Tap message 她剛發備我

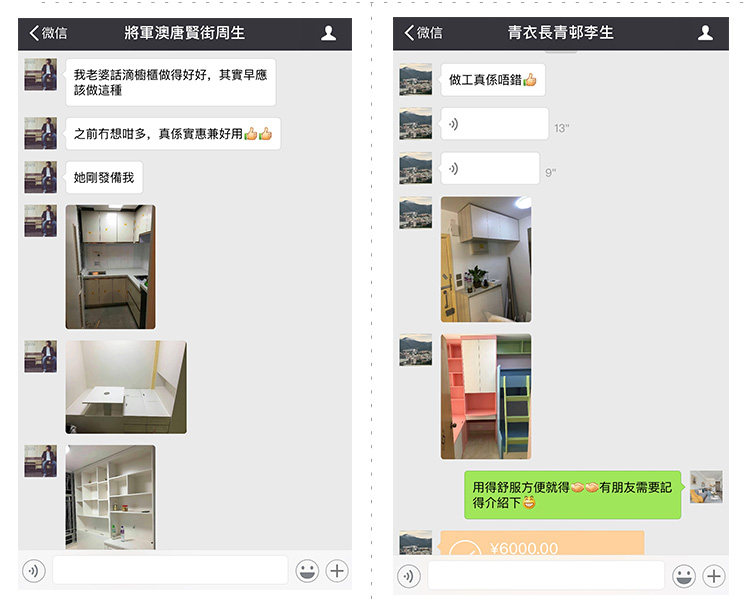point(104,177)
